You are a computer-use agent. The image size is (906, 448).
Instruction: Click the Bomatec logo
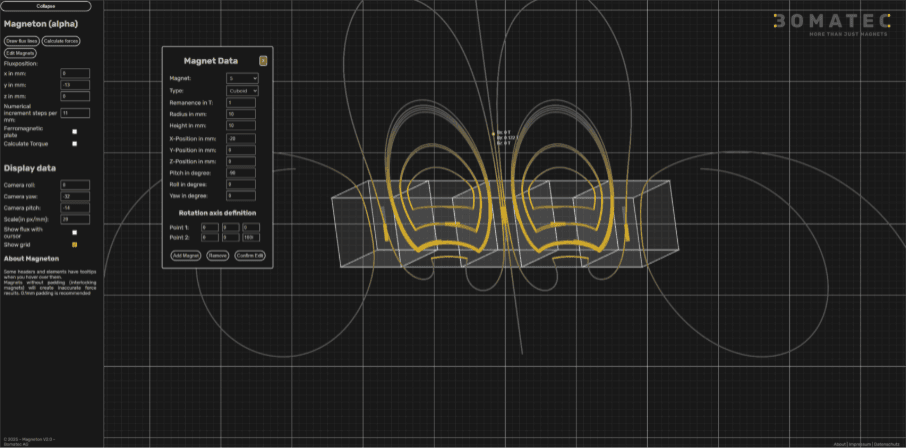[x=838, y=25]
